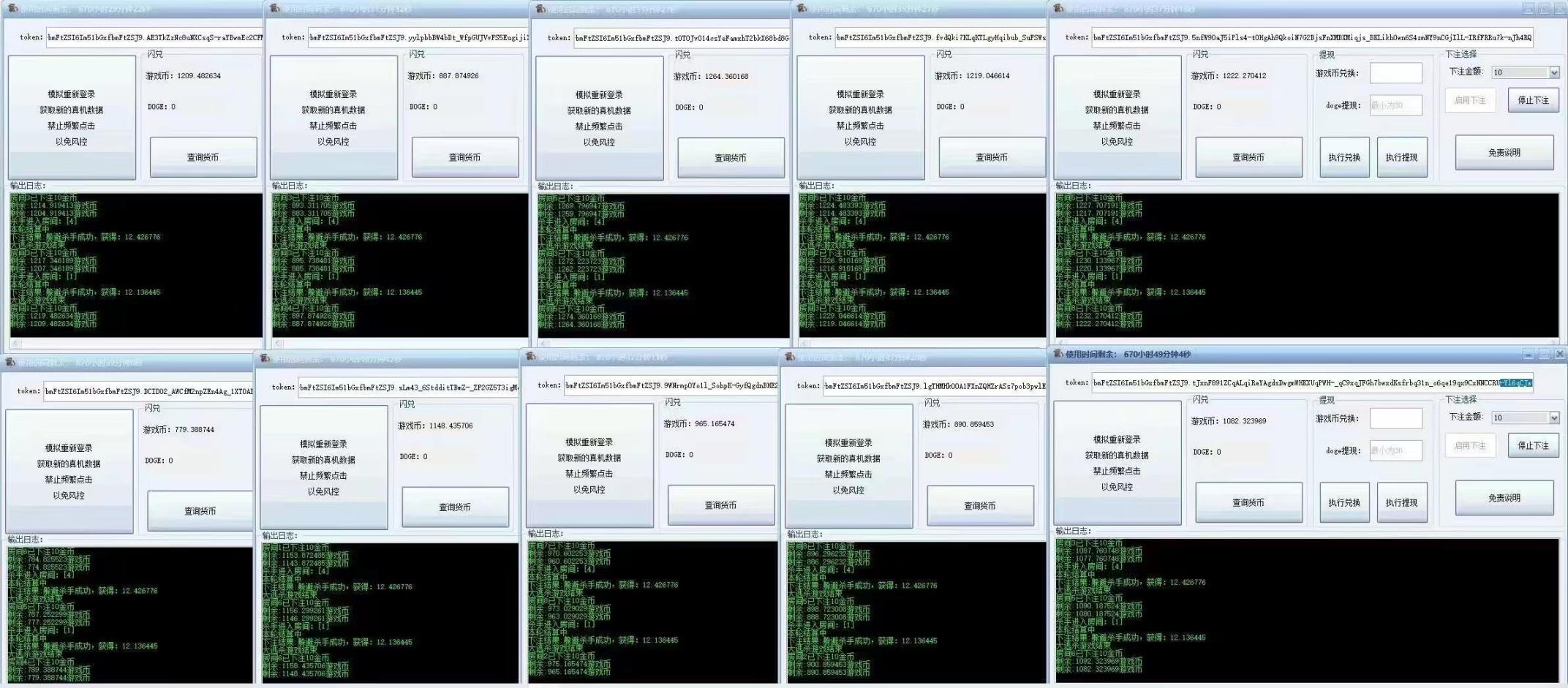Click title icon of window showing 1264.360168 coins
This screenshot has width=1568, height=688.
pos(540,9)
